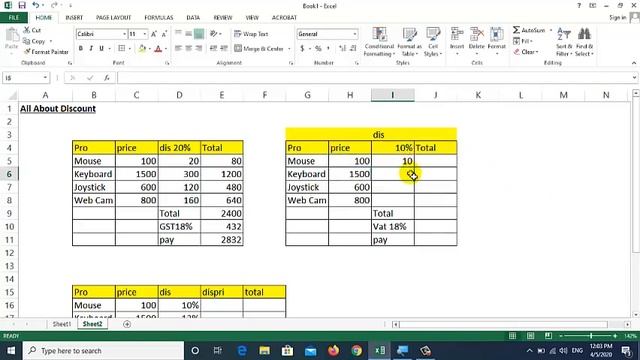Open Format as Table gallery
Screen dimensions: 640x360
point(409,42)
